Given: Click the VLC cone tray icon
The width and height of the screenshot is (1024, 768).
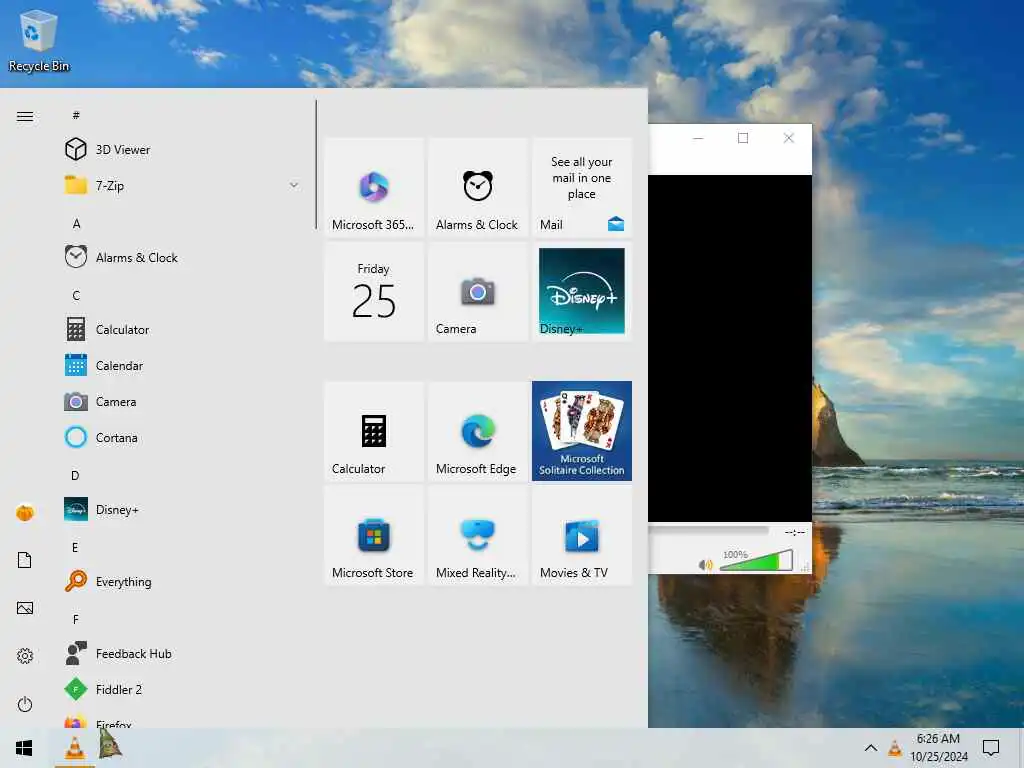Looking at the screenshot, I should (895, 748).
